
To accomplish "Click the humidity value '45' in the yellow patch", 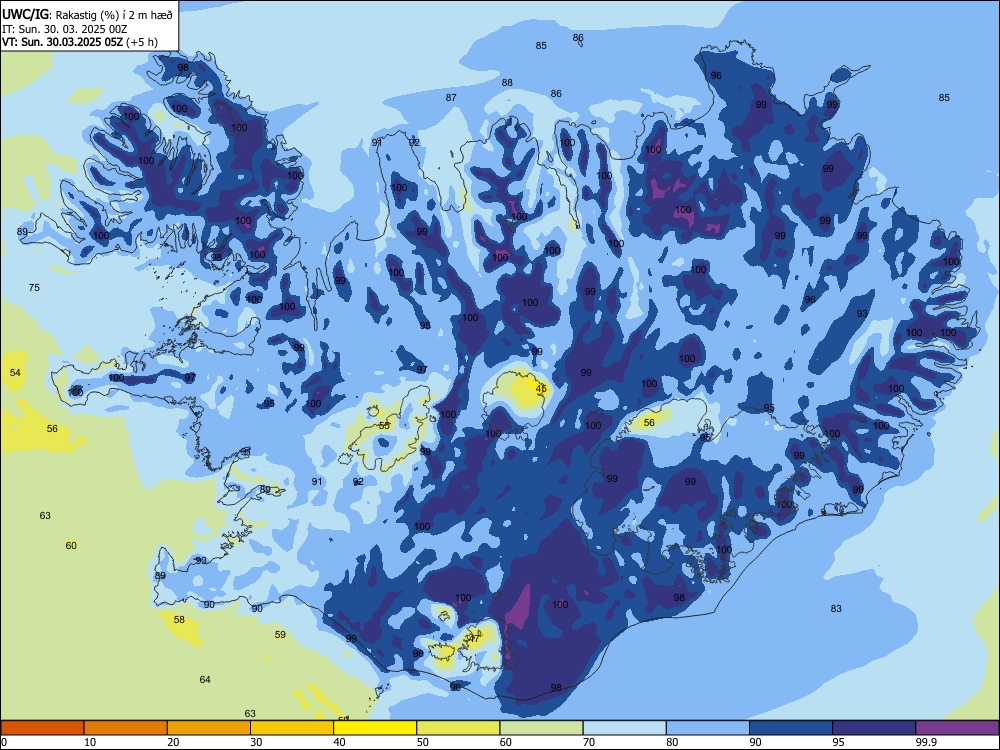I will point(541,388).
